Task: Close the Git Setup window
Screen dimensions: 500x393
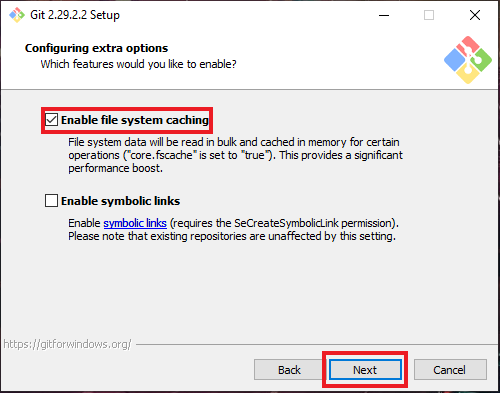Action: [x=475, y=15]
